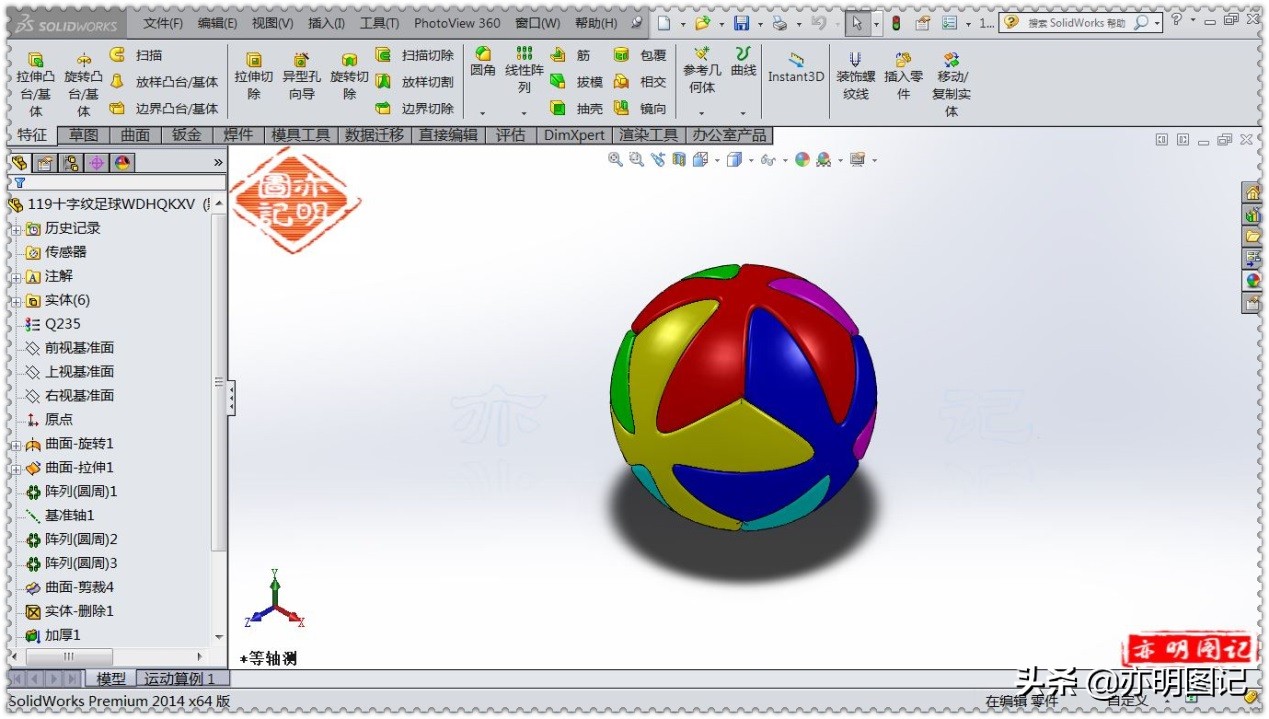This screenshot has height=719, width=1269.
Task: Open the display style dropdown arrow
Action: coord(751,159)
